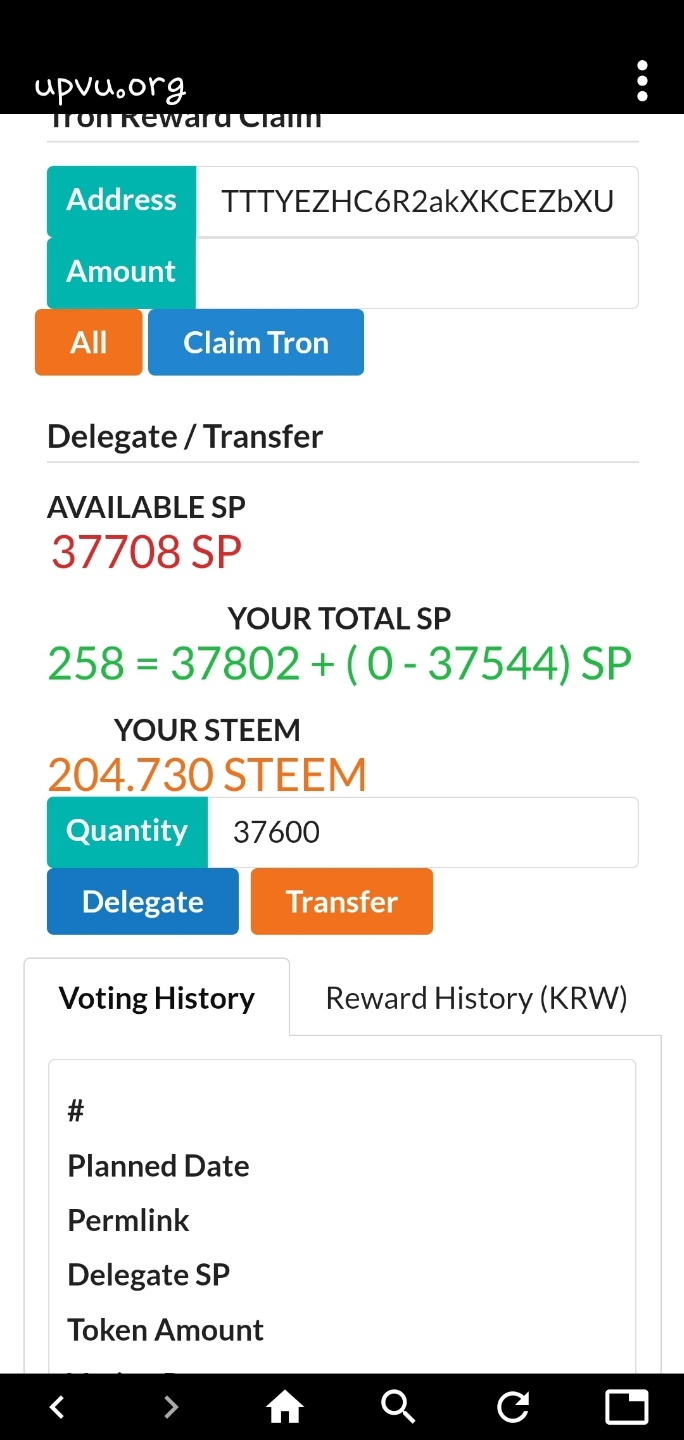Tap the browser back arrow
Image resolution: width=684 pixels, height=1440 pixels.
pyautogui.click(x=57, y=1407)
